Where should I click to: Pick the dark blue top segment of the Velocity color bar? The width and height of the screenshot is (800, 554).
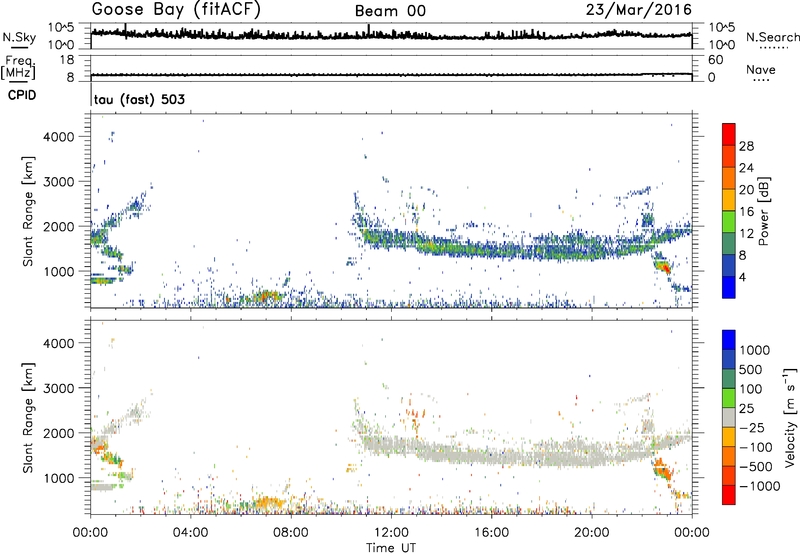[x=729, y=340]
